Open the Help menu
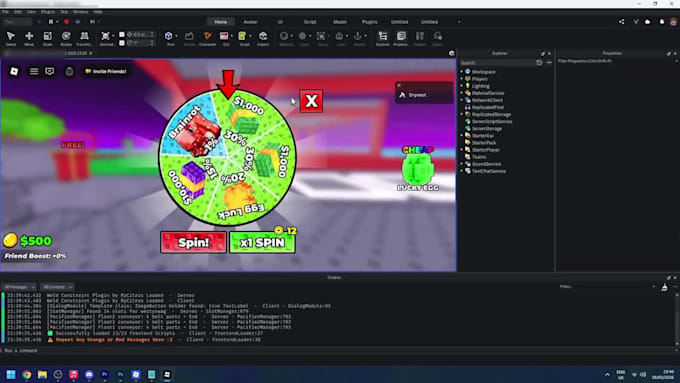The height and width of the screenshot is (383, 680). tap(98, 12)
